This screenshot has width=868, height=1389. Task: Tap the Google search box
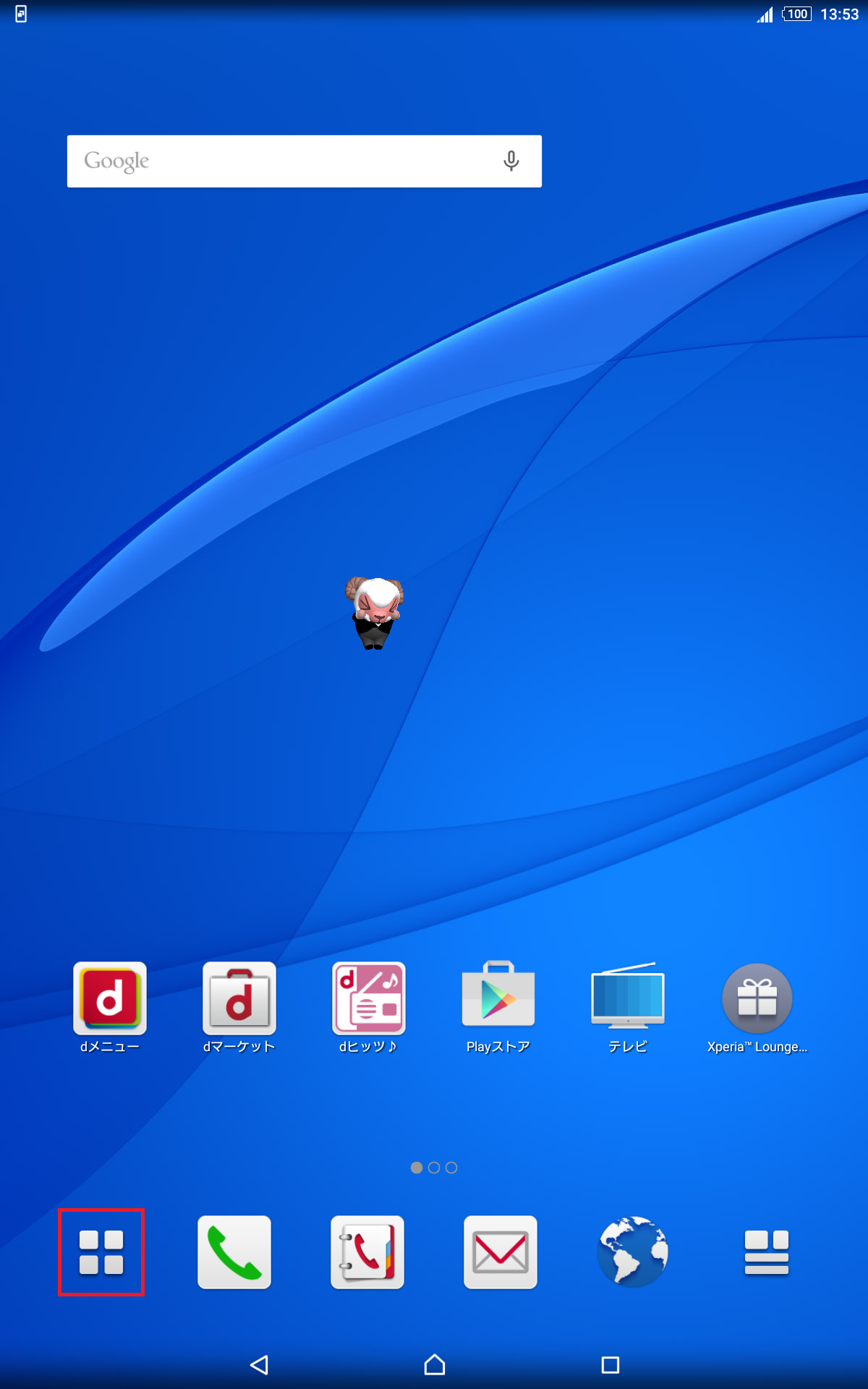click(x=305, y=161)
